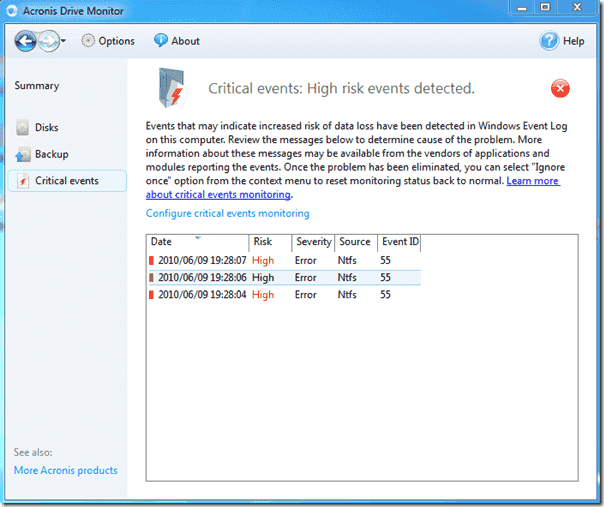Screen dimensions: 604x507
Task: Click the Critical events lightning icon
Action: tap(23, 181)
